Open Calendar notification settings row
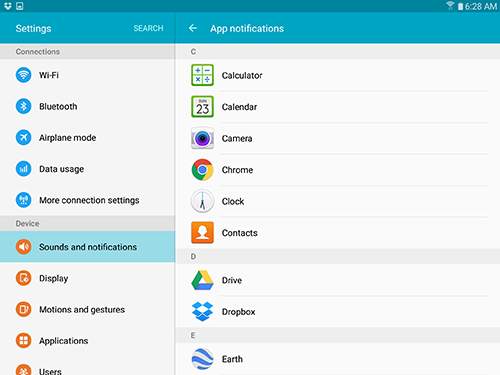This screenshot has height=375, width=500. tap(338, 107)
